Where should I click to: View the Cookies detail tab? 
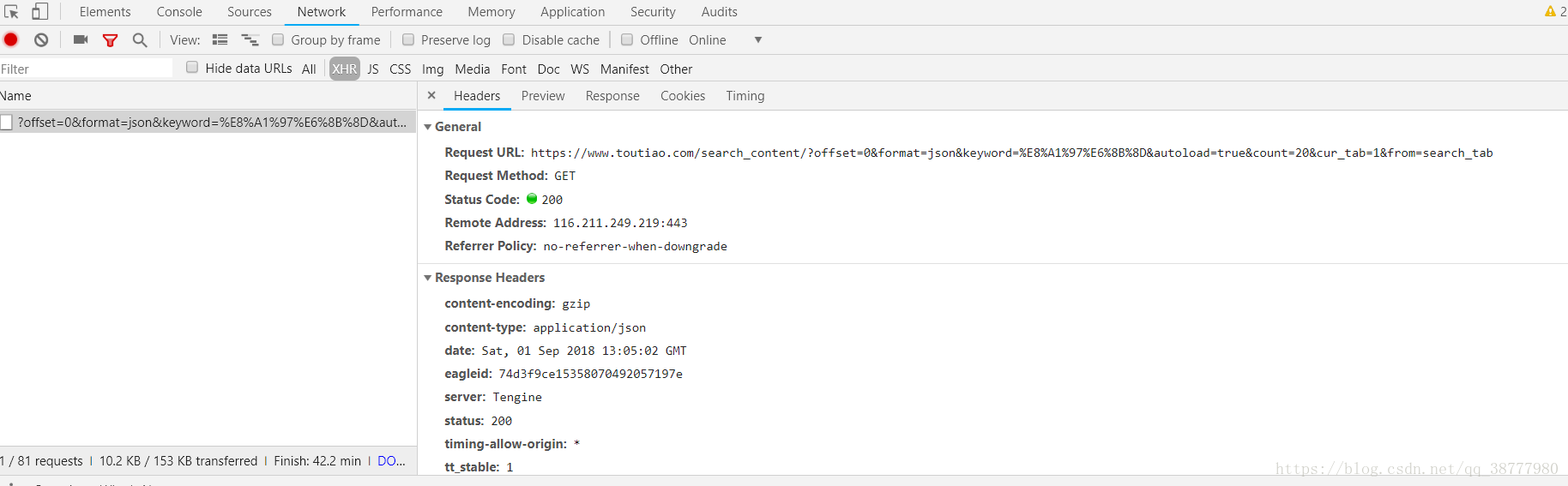pos(683,96)
